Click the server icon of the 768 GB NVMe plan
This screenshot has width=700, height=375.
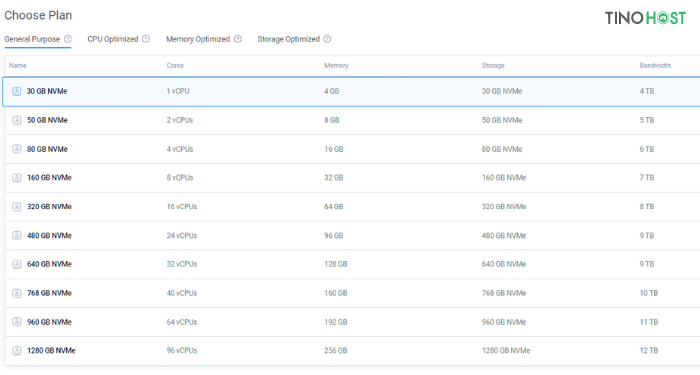tap(17, 293)
